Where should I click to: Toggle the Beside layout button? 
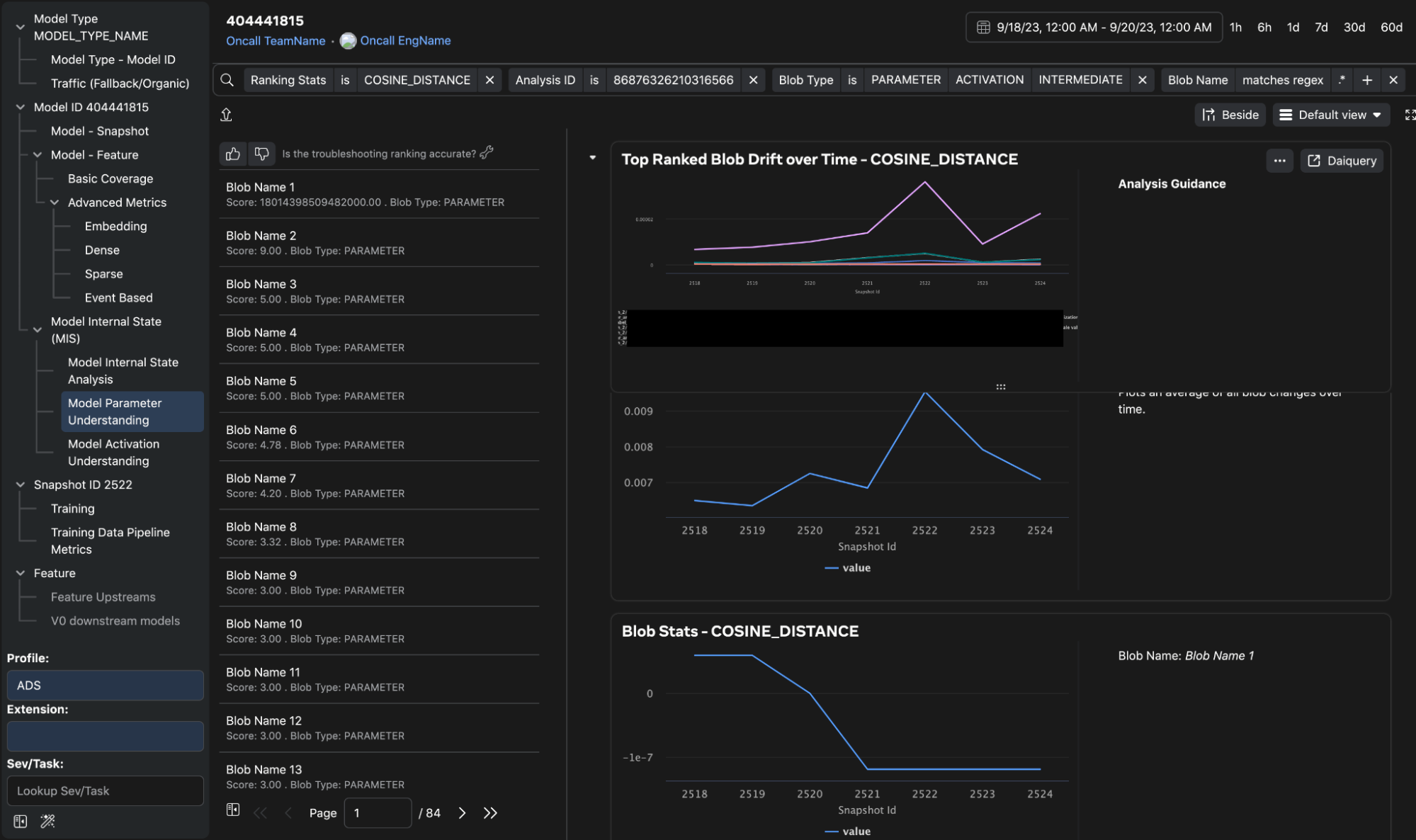[1230, 115]
